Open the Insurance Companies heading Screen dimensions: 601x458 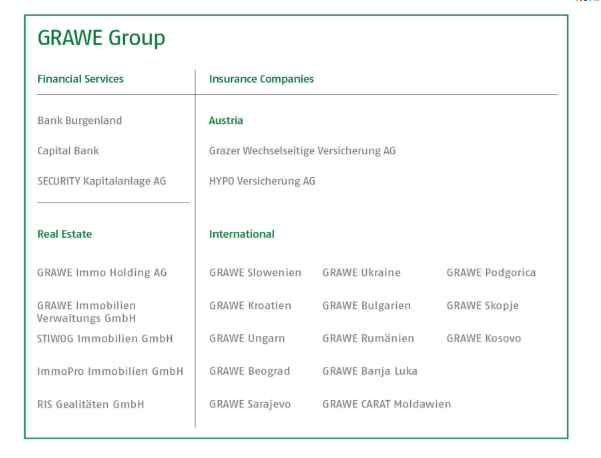[x=261, y=79]
